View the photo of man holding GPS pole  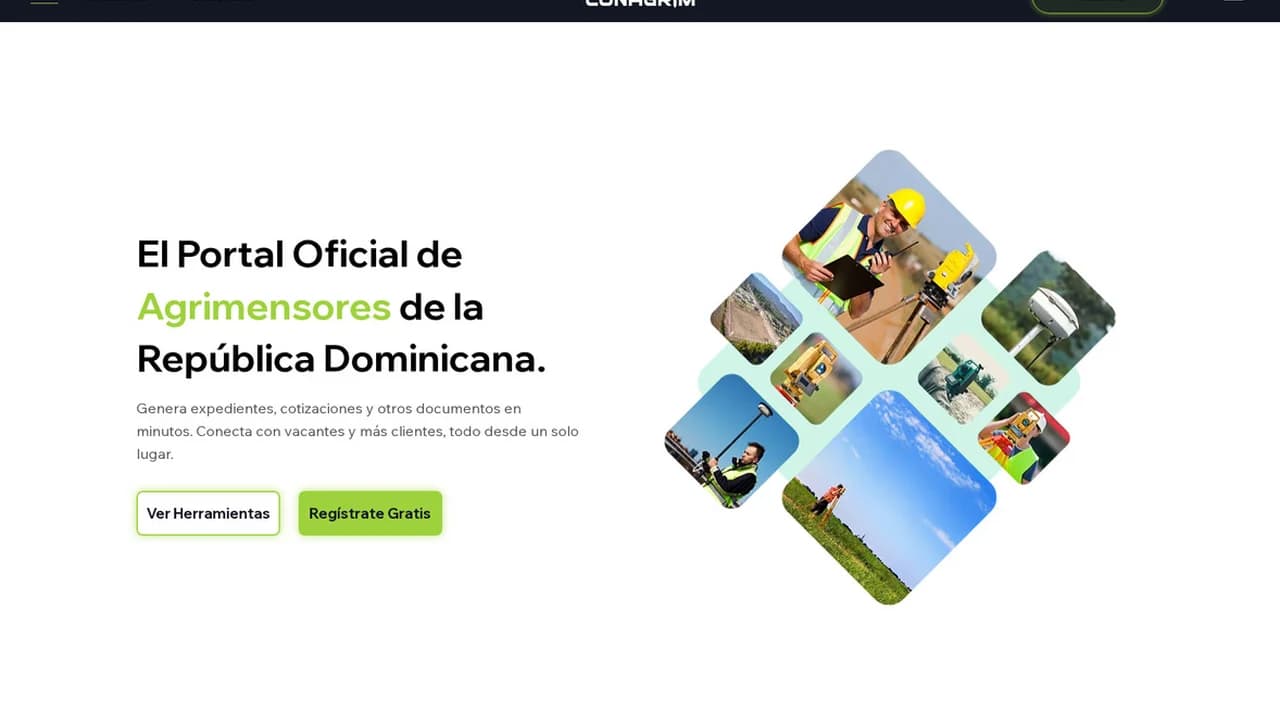pyautogui.click(x=732, y=441)
